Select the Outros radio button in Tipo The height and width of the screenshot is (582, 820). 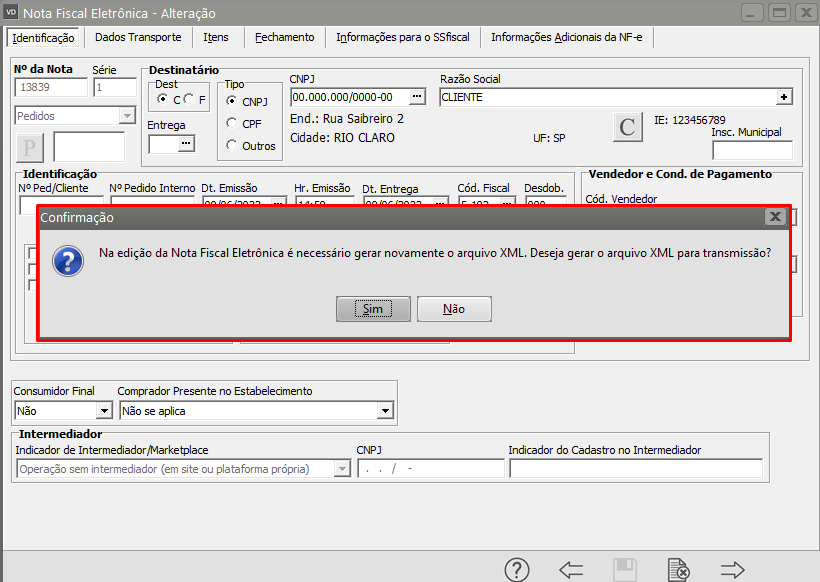(232, 145)
